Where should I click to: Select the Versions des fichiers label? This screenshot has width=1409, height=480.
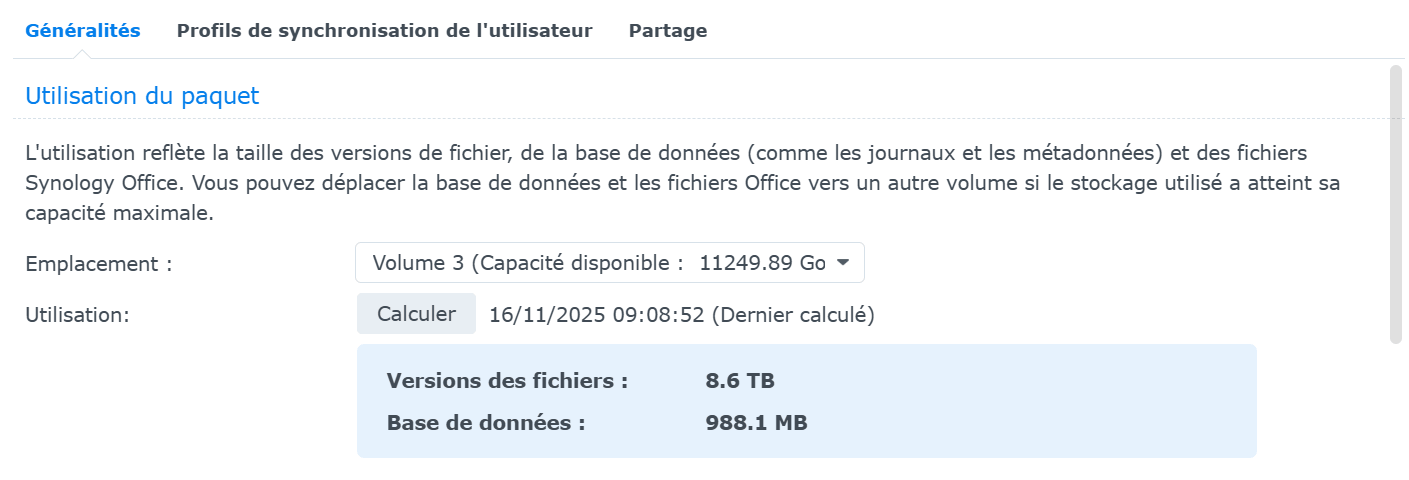click(507, 381)
